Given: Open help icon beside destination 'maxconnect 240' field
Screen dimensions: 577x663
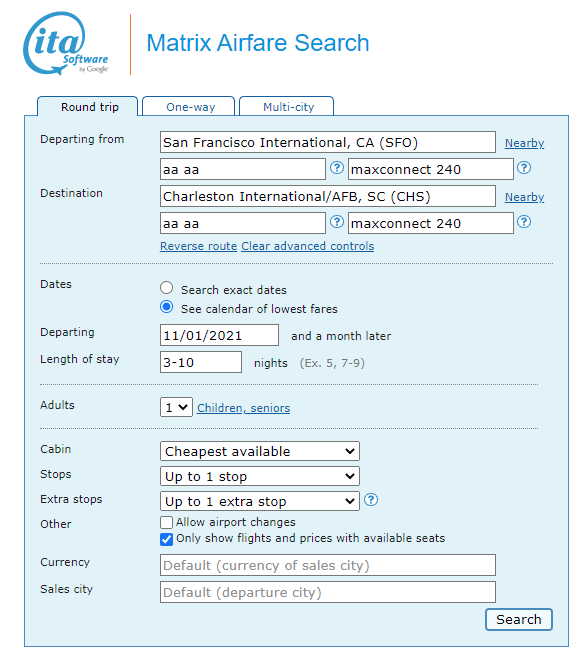Looking at the screenshot, I should click(x=524, y=222).
